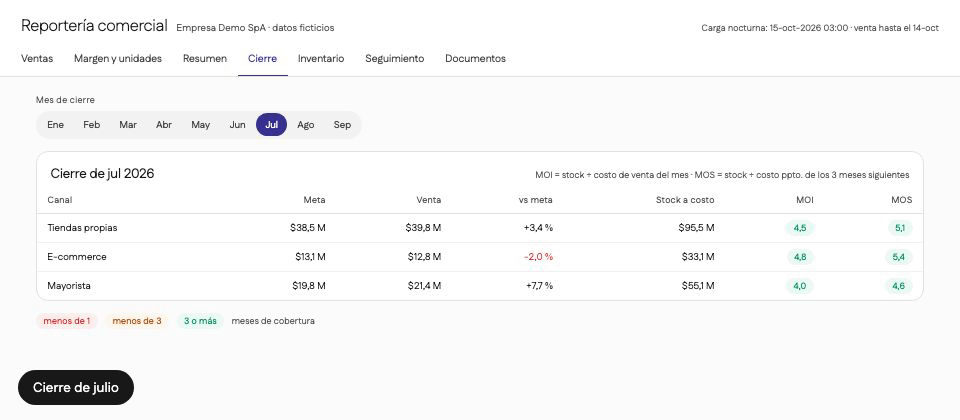Click Tiendas propias meta $38,5 M
This screenshot has height=420, width=960.
click(x=307, y=228)
